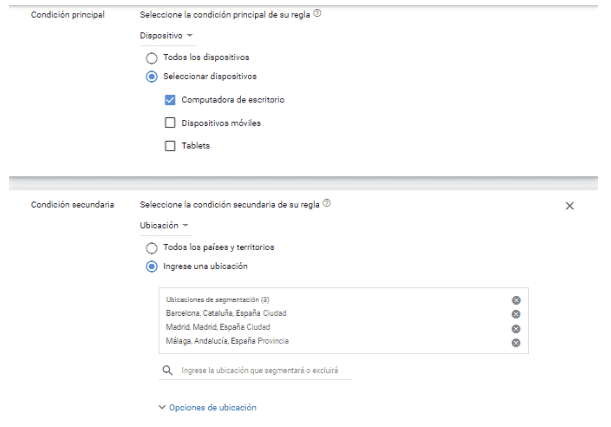The width and height of the screenshot is (611, 427).
Task: Click the location search input field
Action: point(262,370)
